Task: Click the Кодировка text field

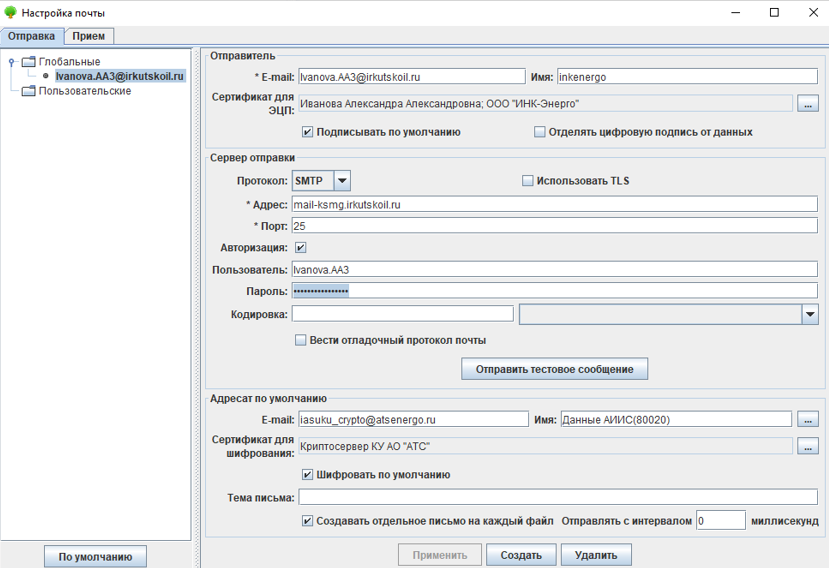Action: [402, 314]
